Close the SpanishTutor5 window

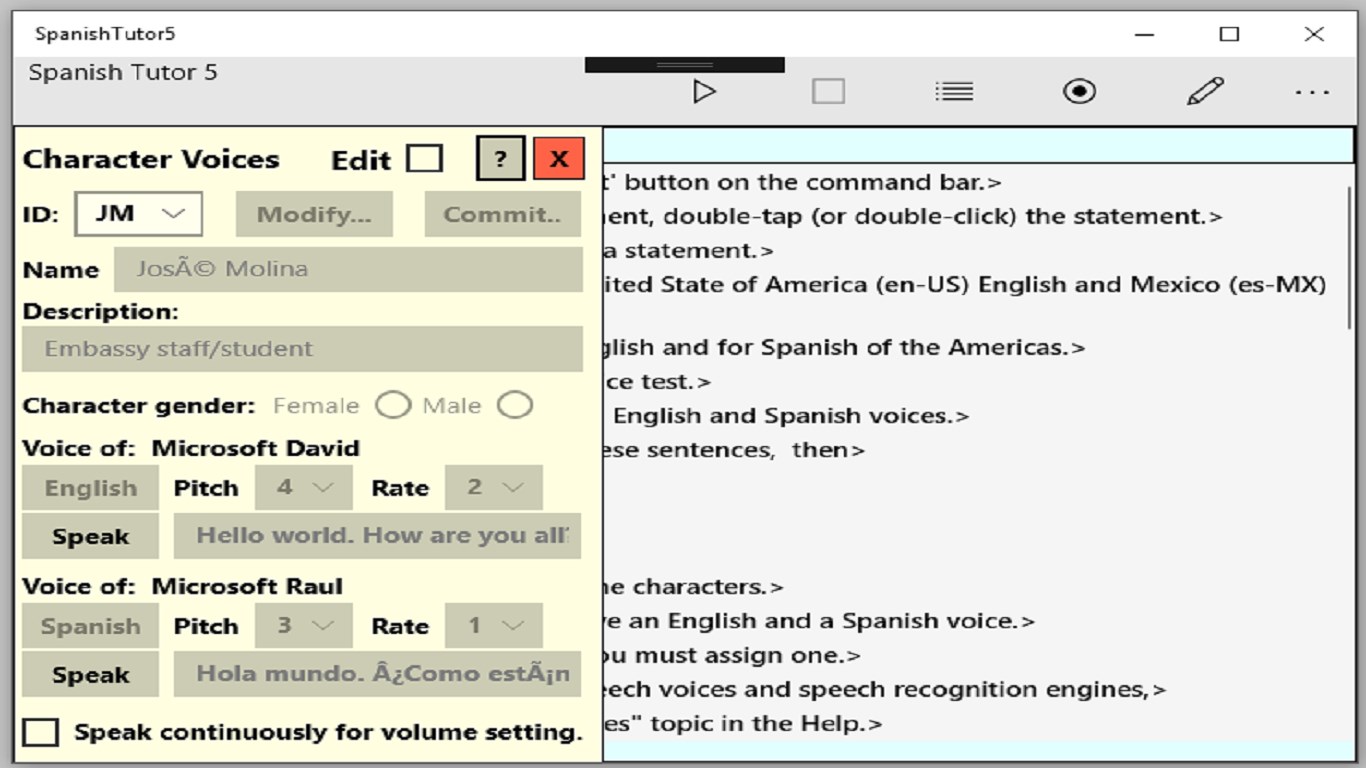point(1314,34)
